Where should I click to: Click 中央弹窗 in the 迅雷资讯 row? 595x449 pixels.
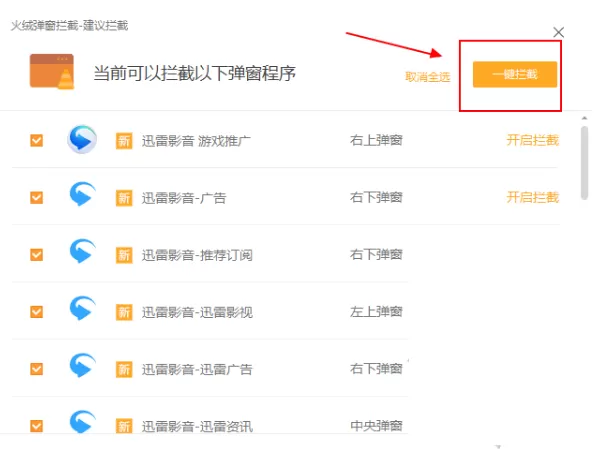(376, 426)
